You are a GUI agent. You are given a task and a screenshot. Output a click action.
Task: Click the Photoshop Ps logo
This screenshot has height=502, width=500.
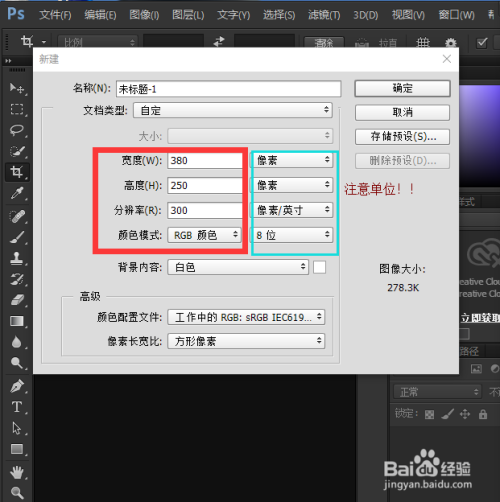pyautogui.click(x=16, y=14)
